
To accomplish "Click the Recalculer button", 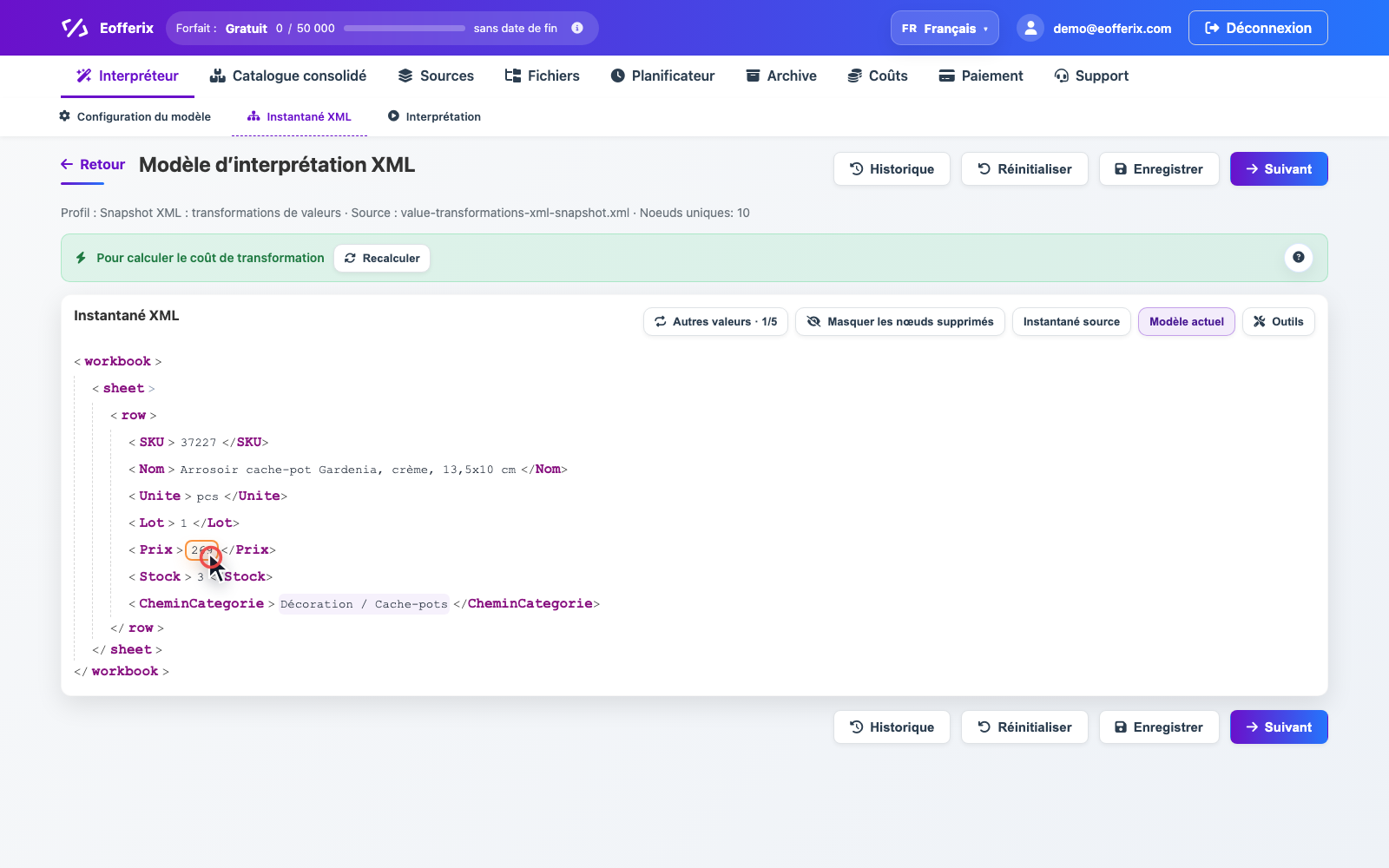I will click(x=382, y=258).
